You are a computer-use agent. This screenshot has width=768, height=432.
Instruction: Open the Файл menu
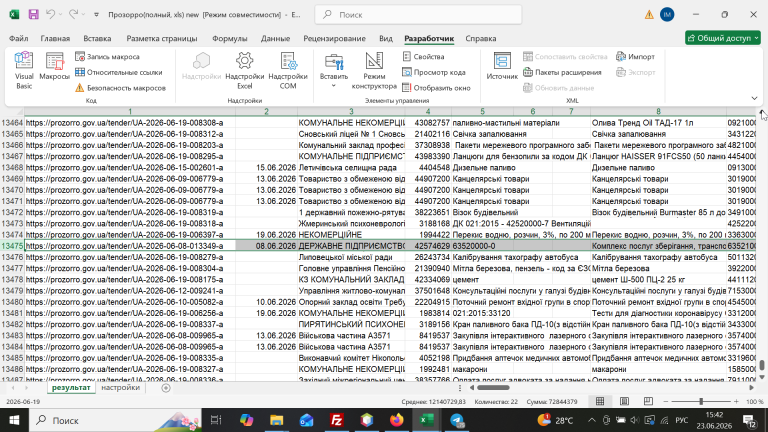[x=19, y=38]
